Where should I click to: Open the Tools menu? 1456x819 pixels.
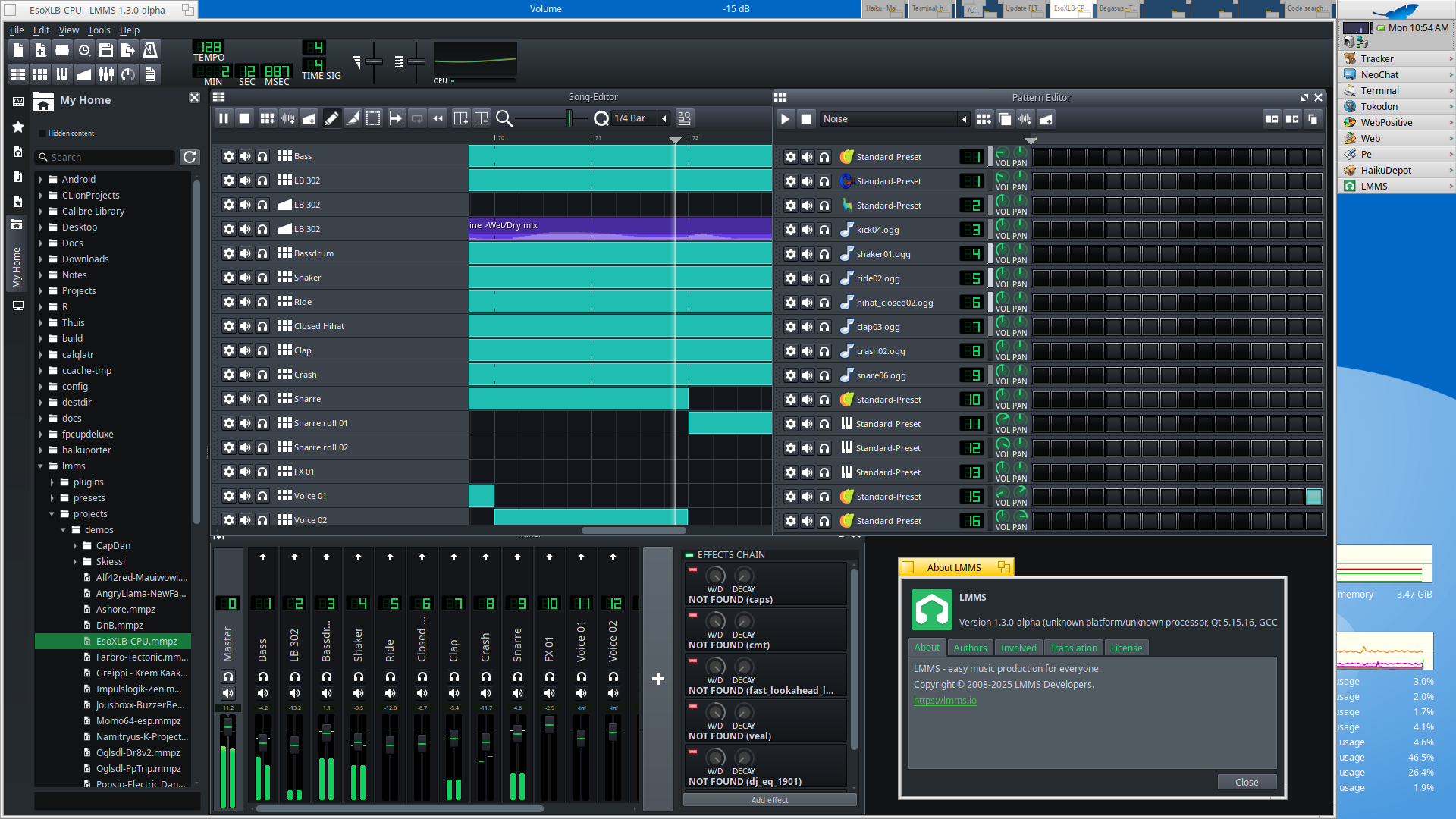coord(99,30)
